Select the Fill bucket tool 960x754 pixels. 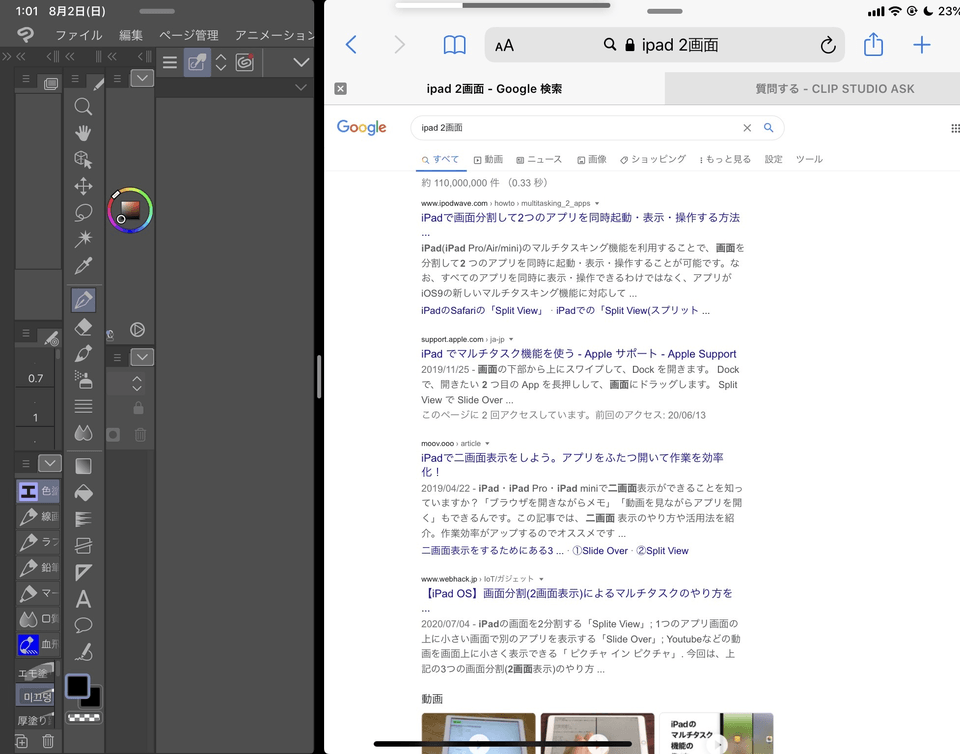pyautogui.click(x=83, y=492)
